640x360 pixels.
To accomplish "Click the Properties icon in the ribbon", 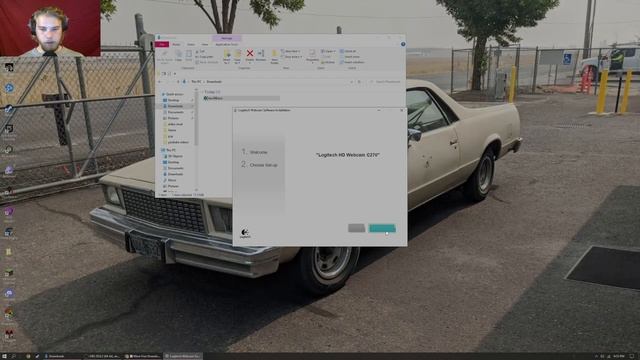I will pos(312,56).
